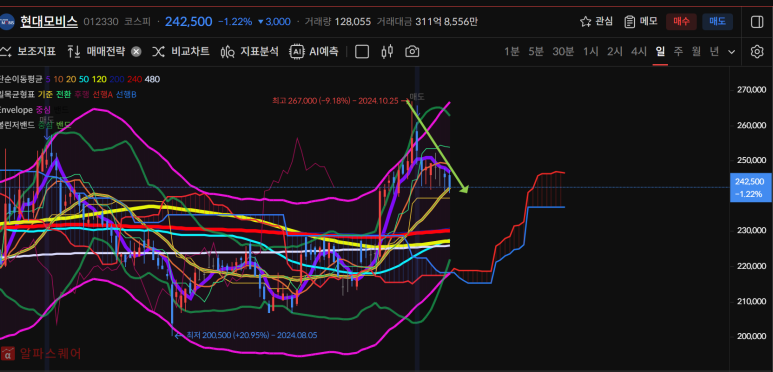Image resolution: width=773 pixels, height=372 pixels.
Task: Open AI예측 prediction tool
Action: pyautogui.click(x=314, y=51)
